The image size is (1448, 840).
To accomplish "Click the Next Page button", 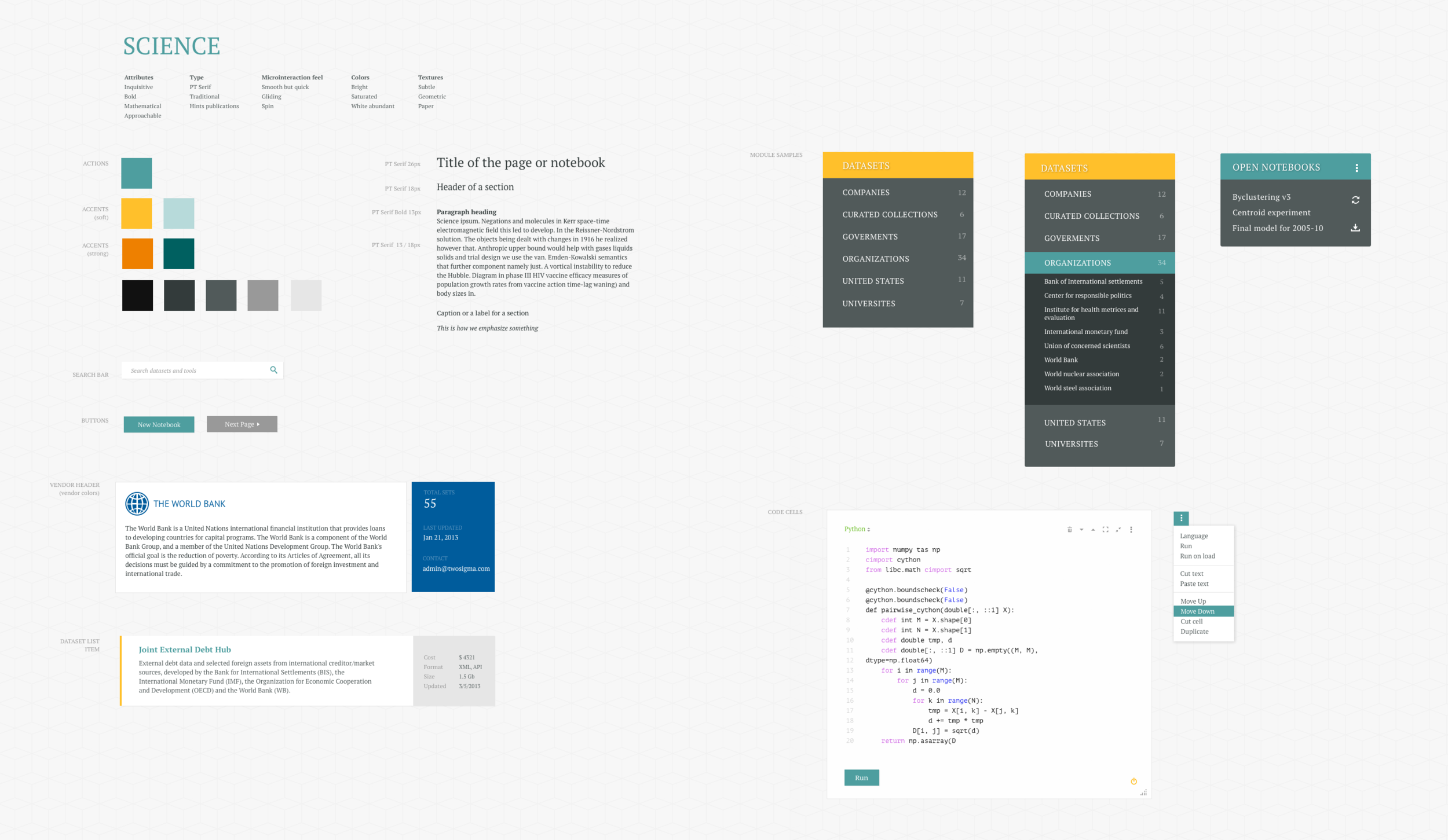I will (x=242, y=424).
